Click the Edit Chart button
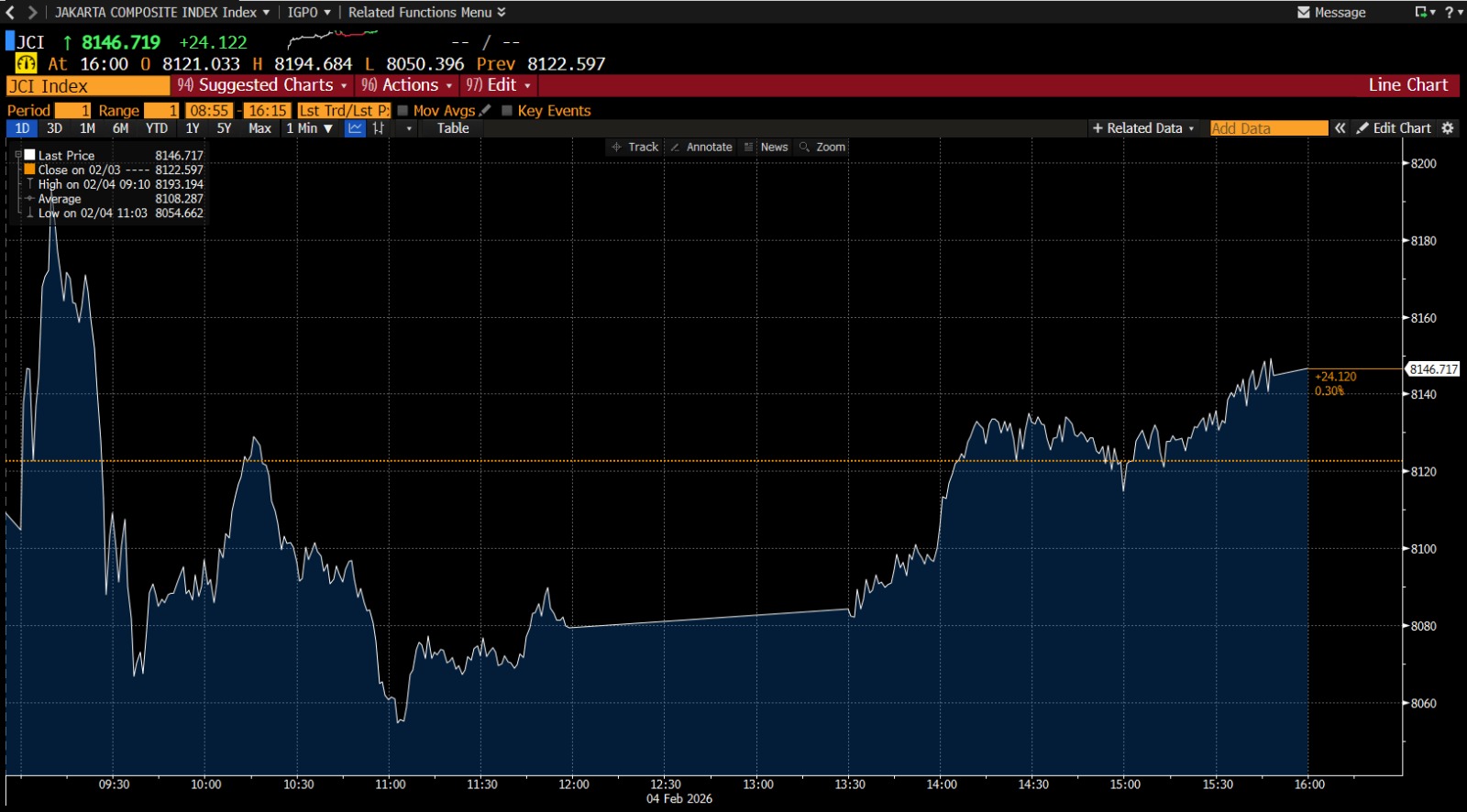This screenshot has height=812, width=1467. point(1394,128)
